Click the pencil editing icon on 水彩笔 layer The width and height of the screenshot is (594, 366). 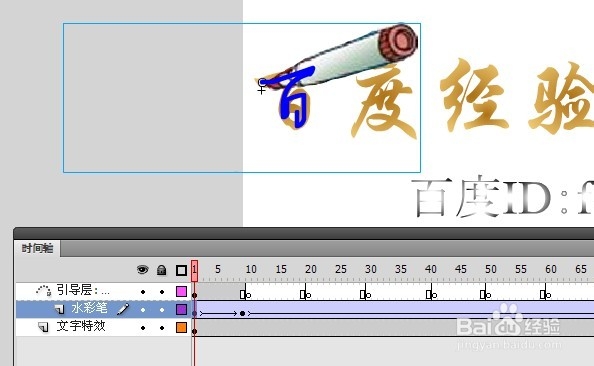(x=123, y=309)
